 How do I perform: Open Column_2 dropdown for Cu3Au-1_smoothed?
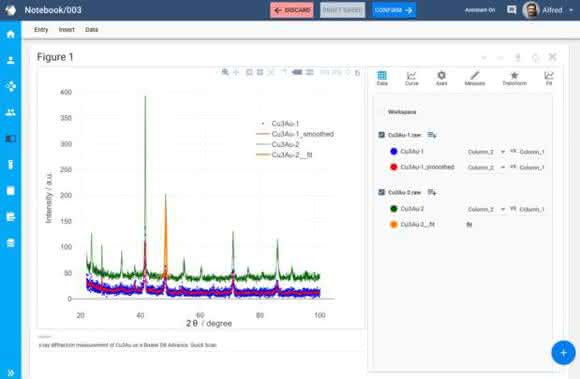(486, 167)
